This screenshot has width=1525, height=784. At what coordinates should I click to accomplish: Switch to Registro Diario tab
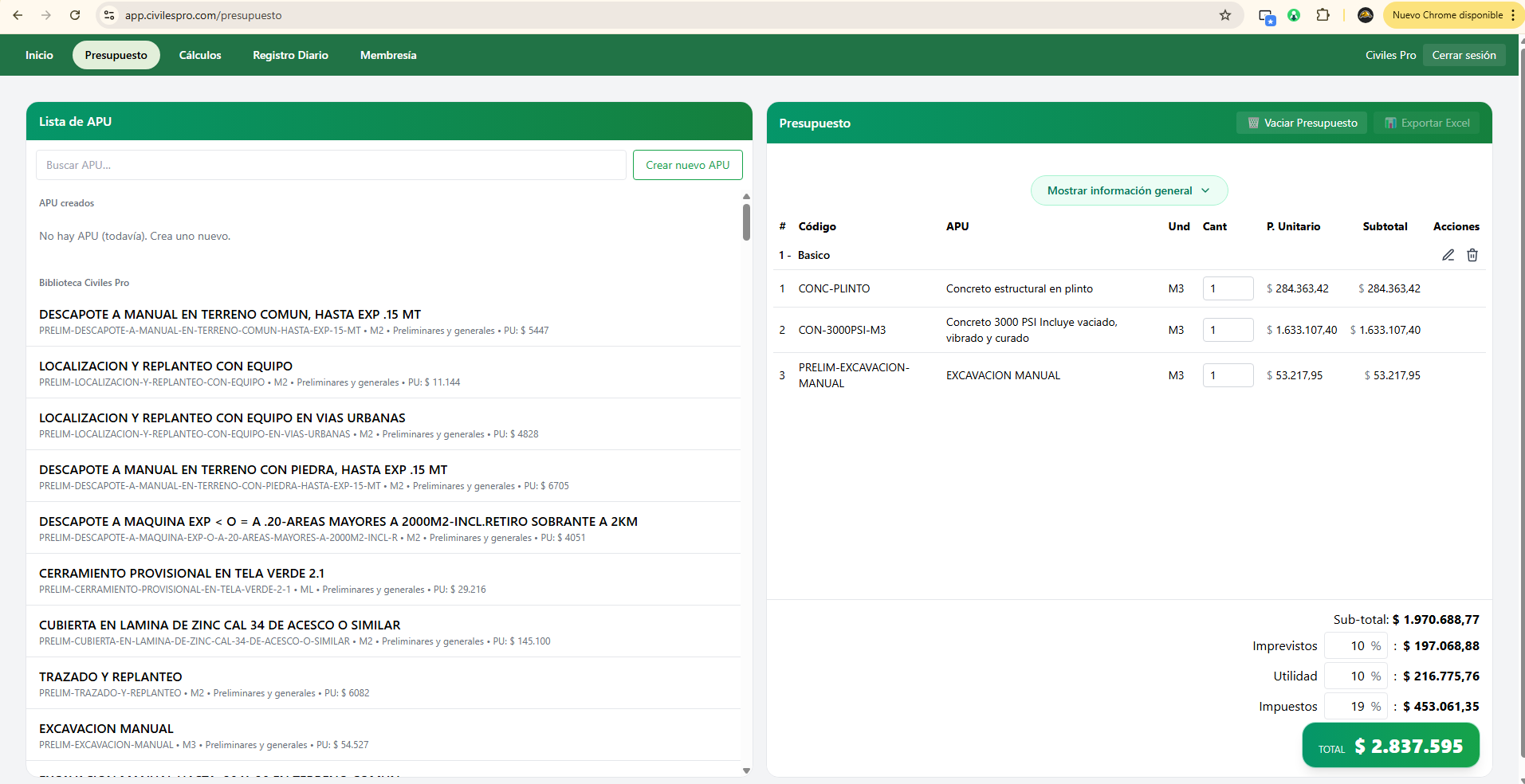[x=290, y=55]
